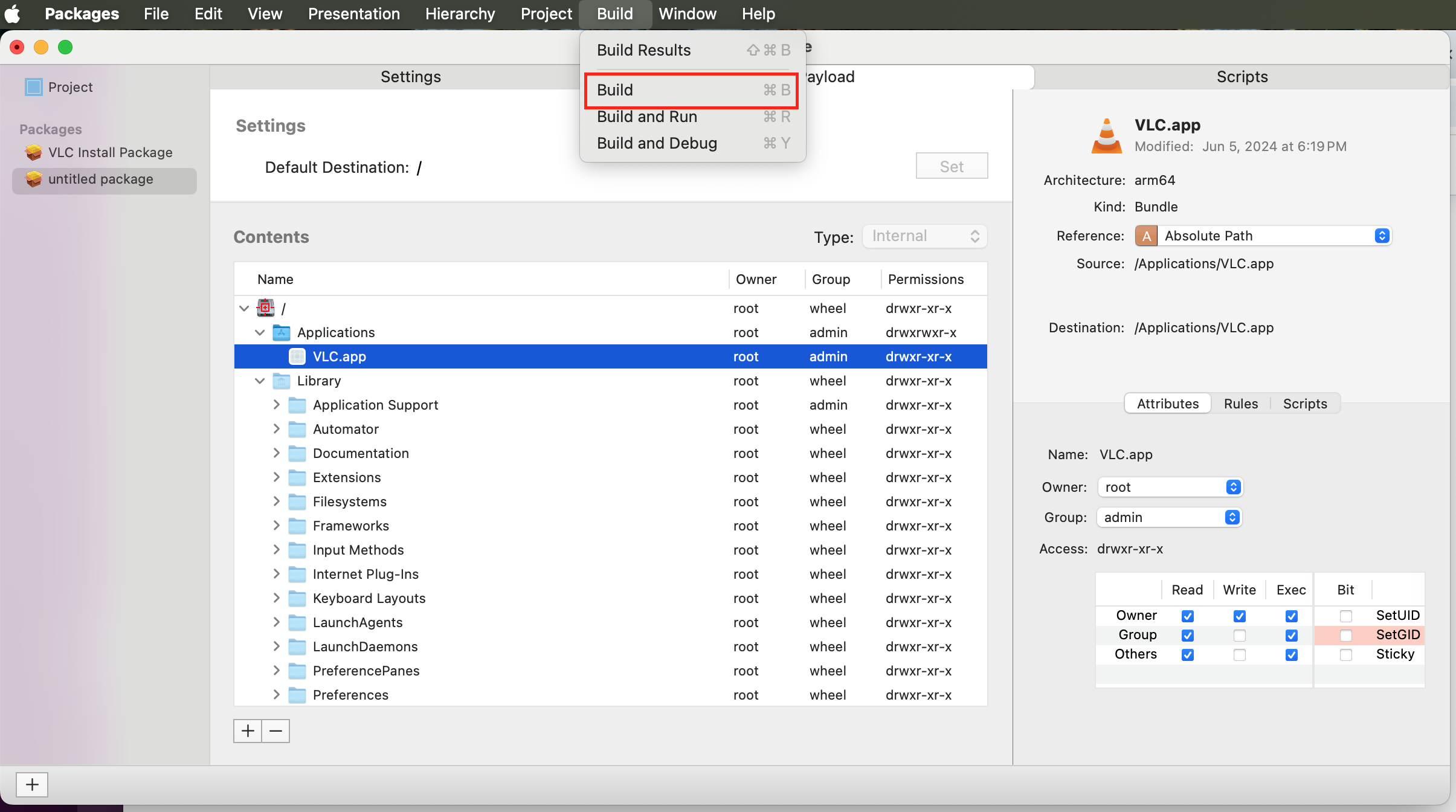Click the LaunchDaemons folder icon
Viewport: 1456px width, 812px height.
point(297,646)
